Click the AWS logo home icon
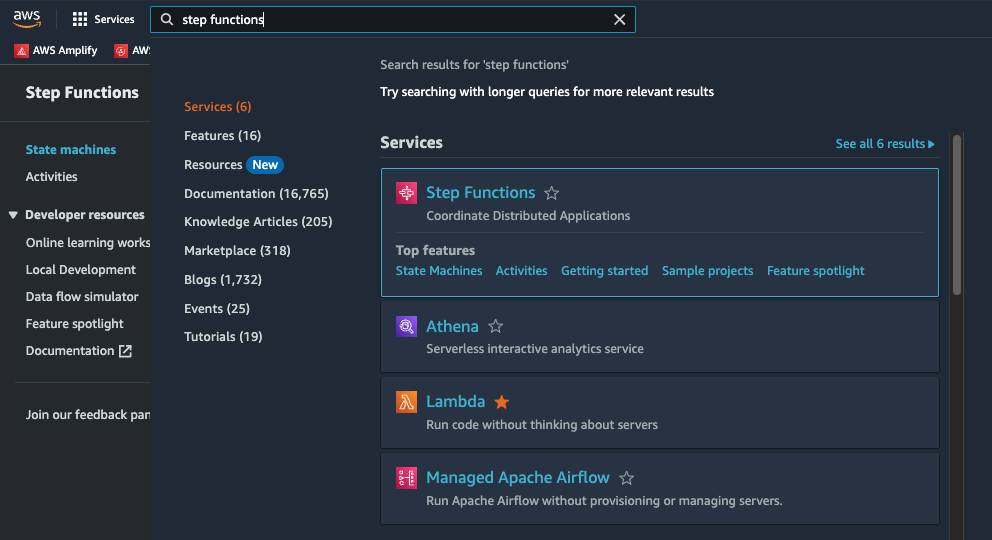 [x=27, y=19]
